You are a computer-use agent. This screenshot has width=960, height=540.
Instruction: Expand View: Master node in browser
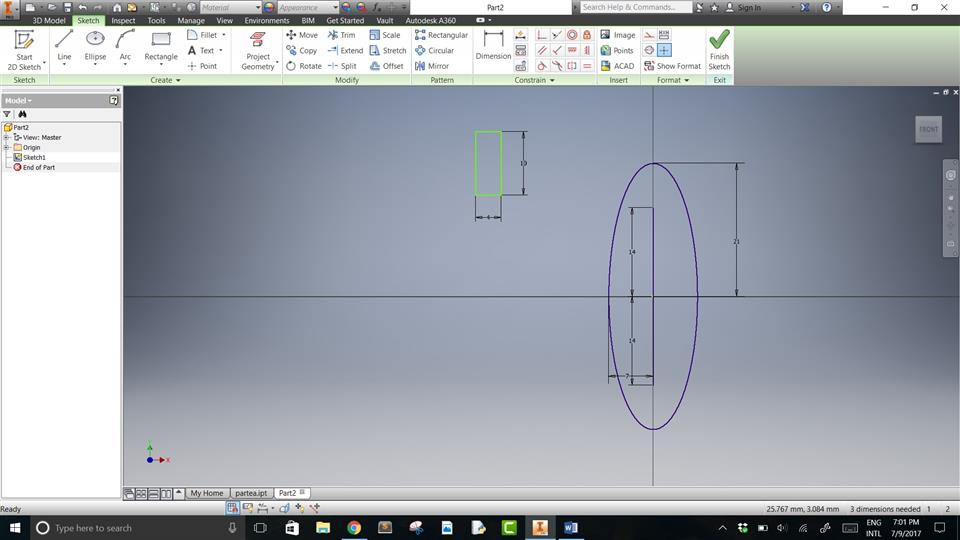click(6, 138)
